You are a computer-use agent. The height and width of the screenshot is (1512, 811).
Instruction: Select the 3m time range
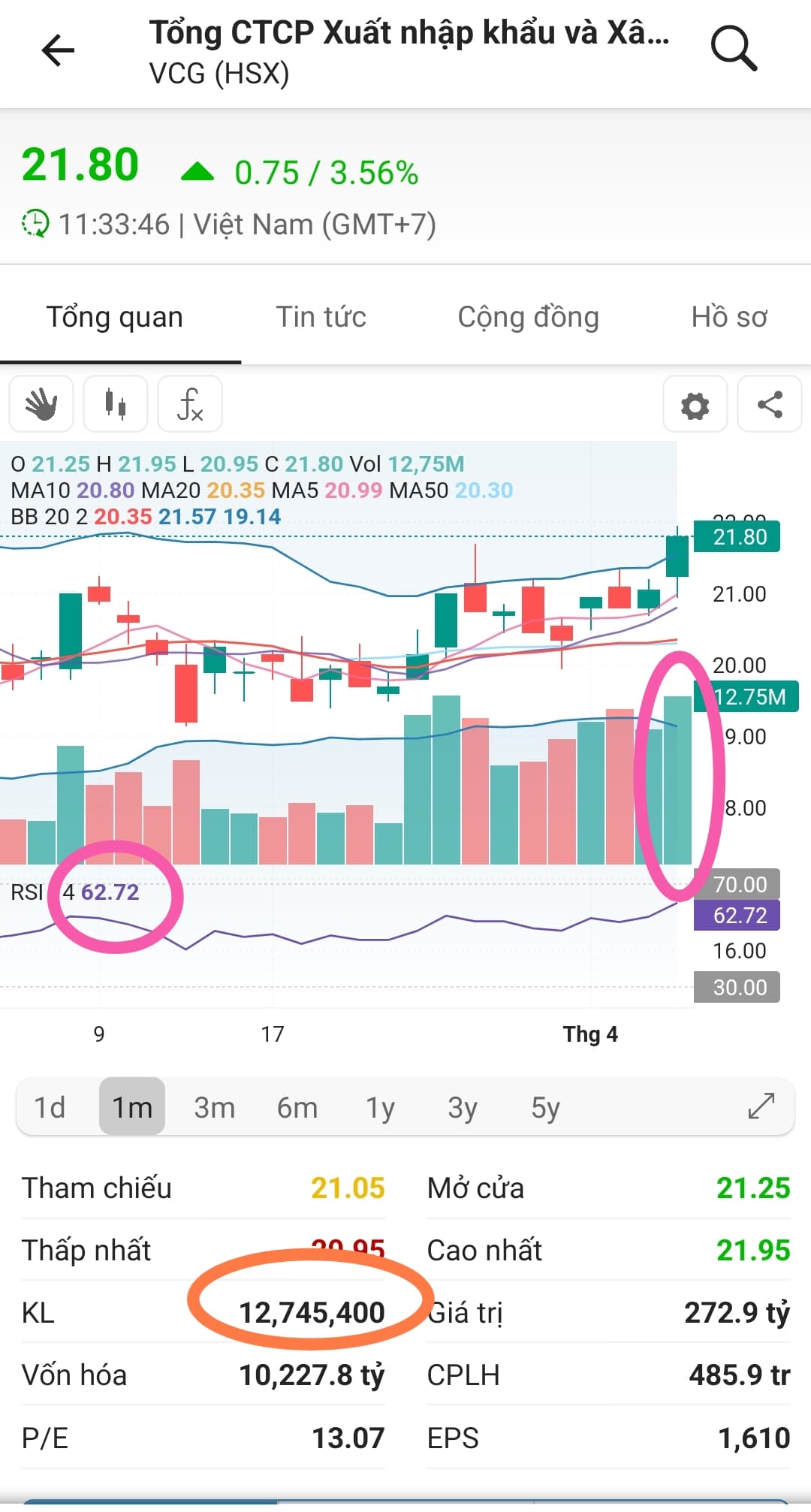point(214,1107)
